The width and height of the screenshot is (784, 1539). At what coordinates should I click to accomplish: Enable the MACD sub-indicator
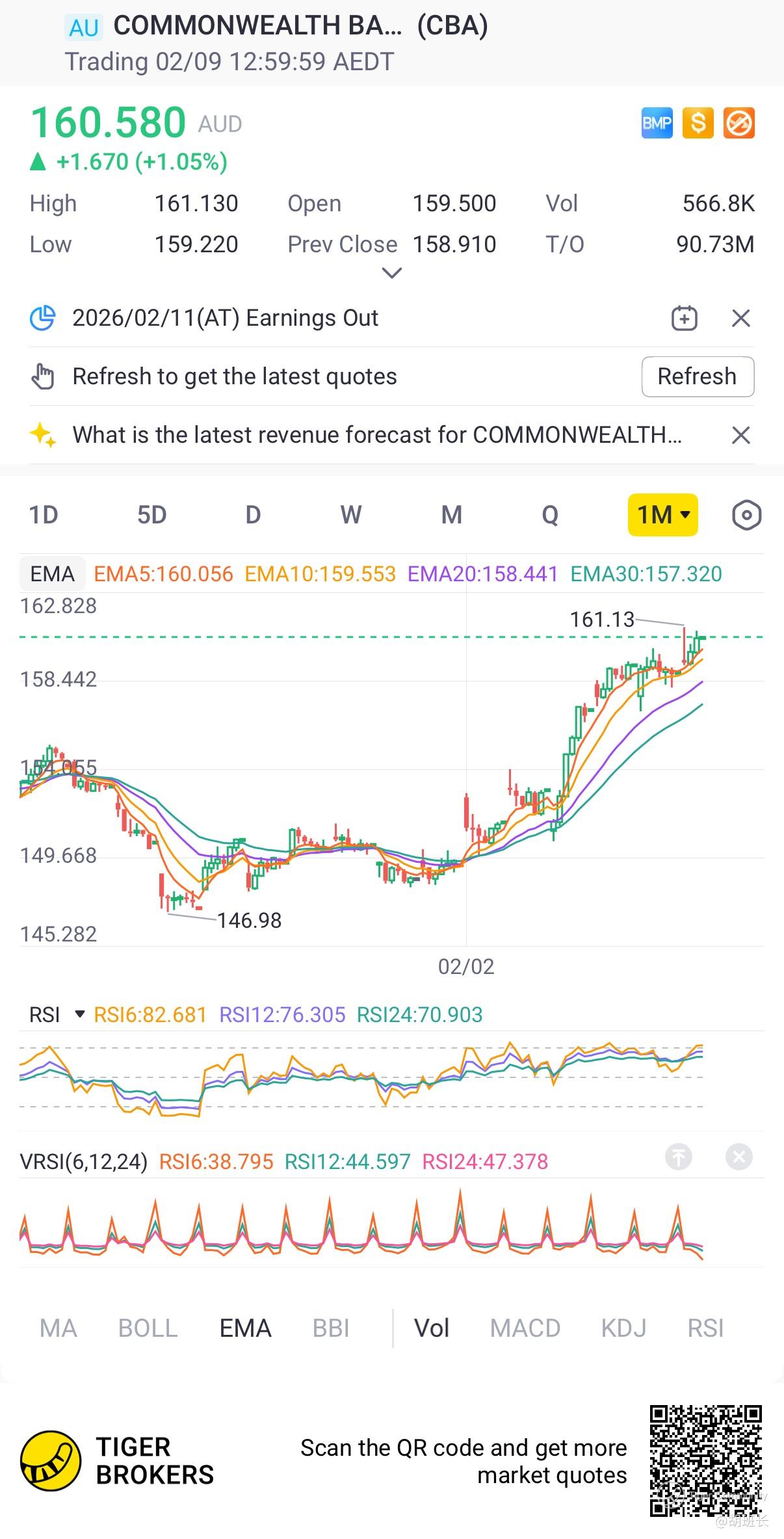coord(525,1328)
